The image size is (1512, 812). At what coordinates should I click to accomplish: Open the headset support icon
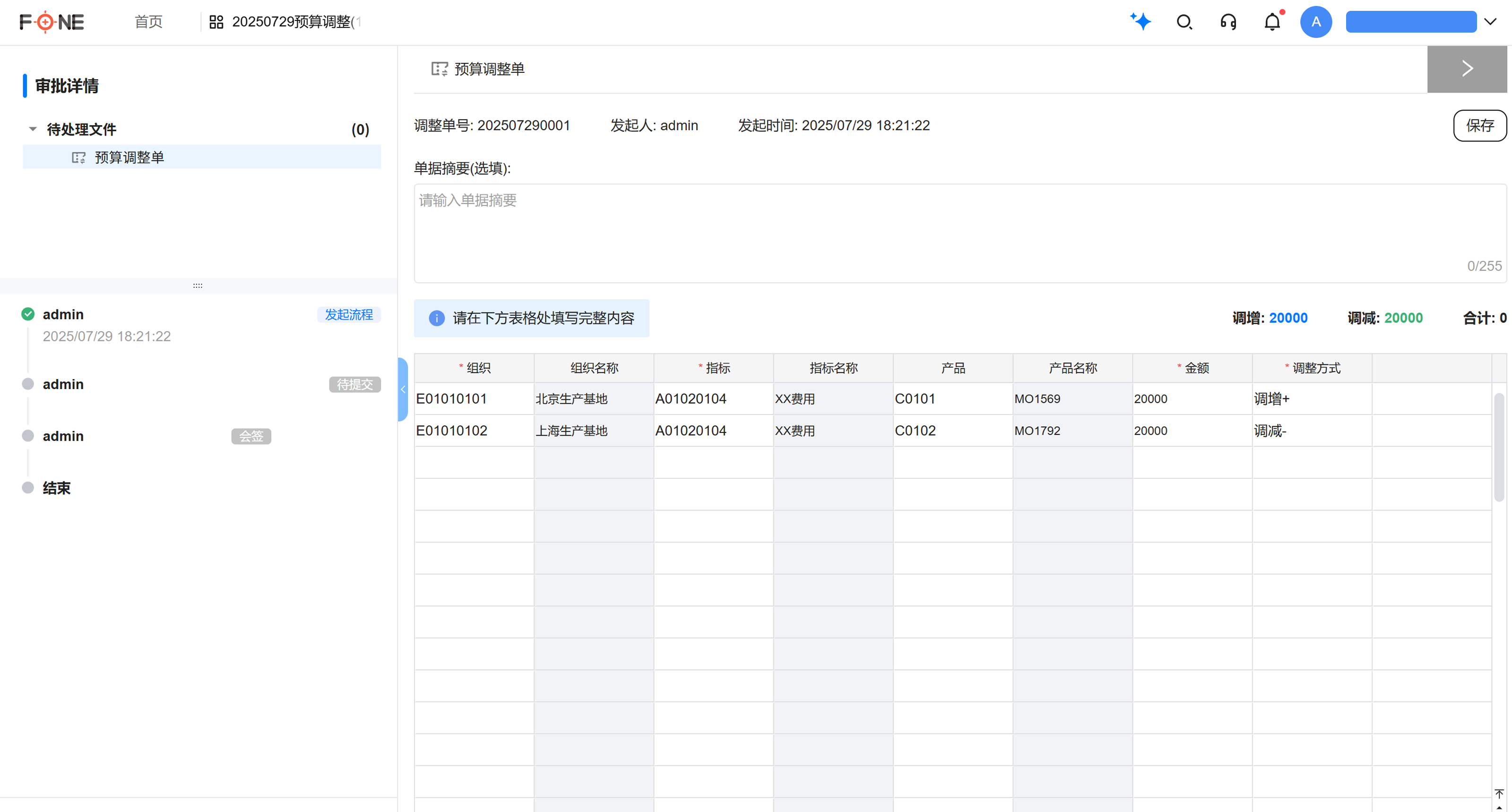(1228, 22)
